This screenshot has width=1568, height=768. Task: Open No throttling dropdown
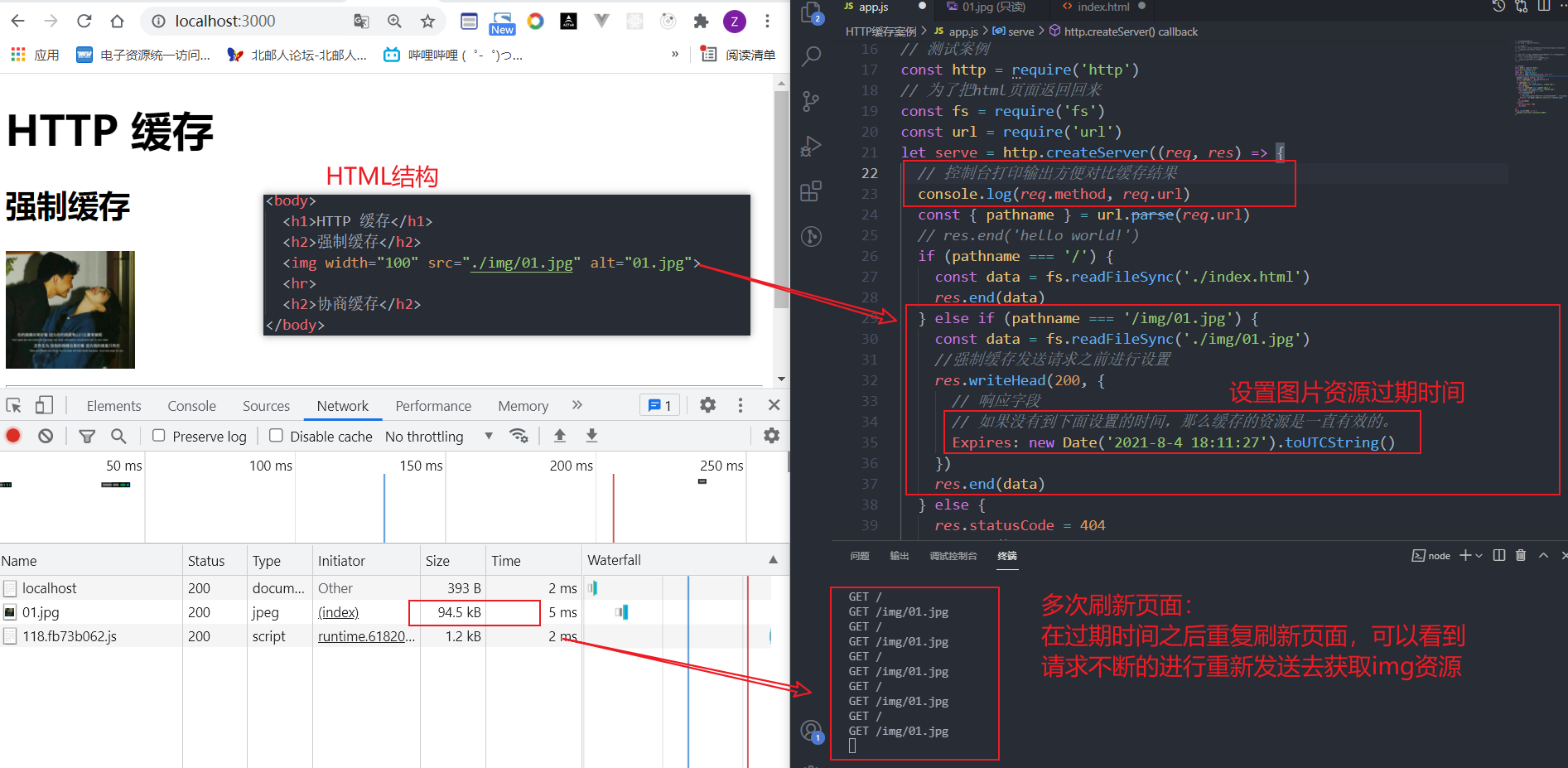click(439, 437)
